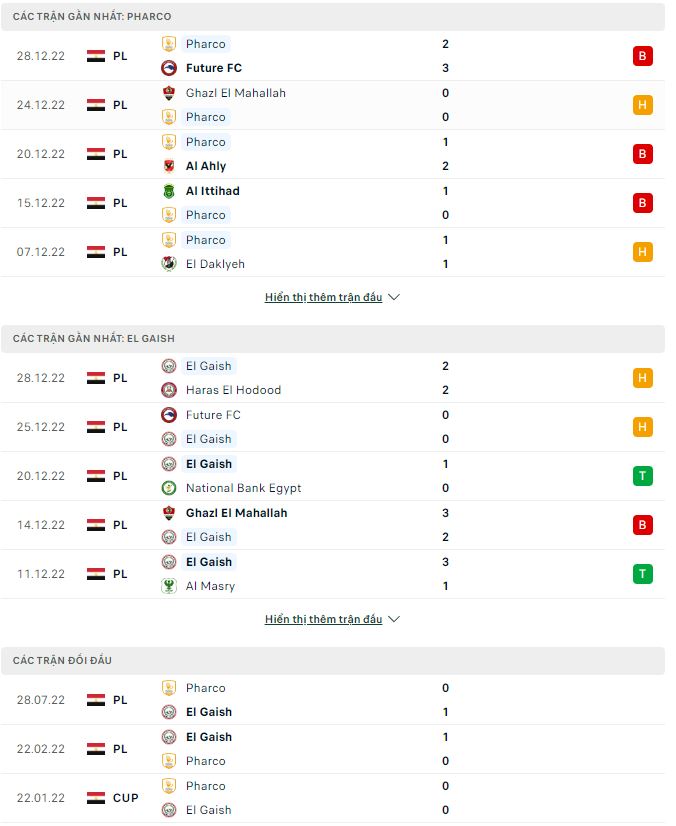The width and height of the screenshot is (676, 826).
Task: Click 'Hiển thị thêm trận đấu' link under El Gaish
Action: pos(323,619)
